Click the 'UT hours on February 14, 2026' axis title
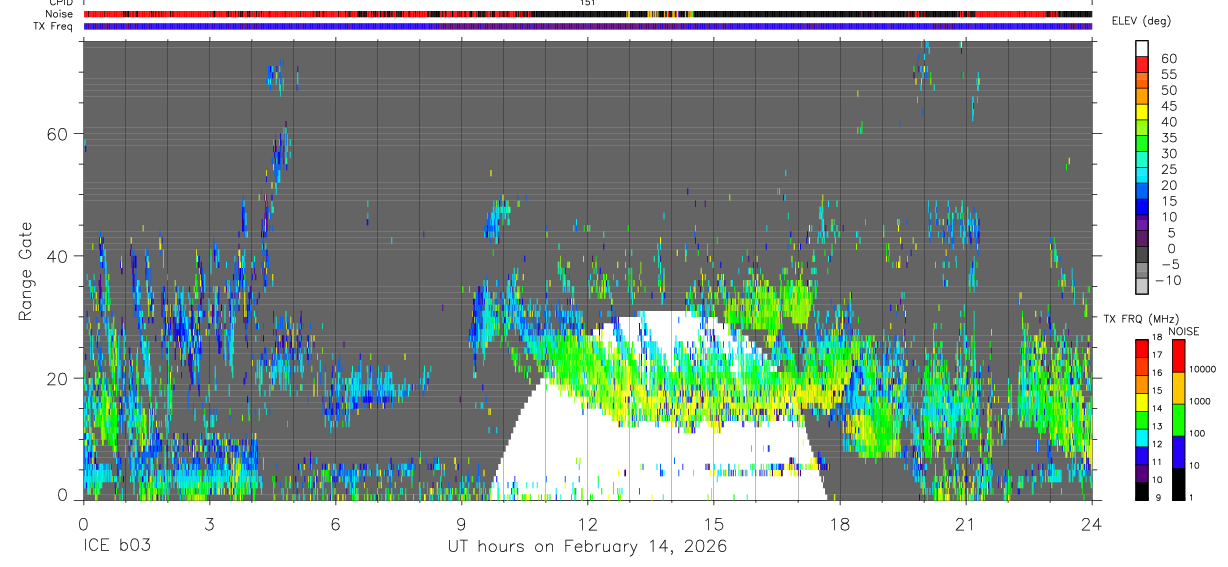1228x567 pixels. (x=588, y=546)
